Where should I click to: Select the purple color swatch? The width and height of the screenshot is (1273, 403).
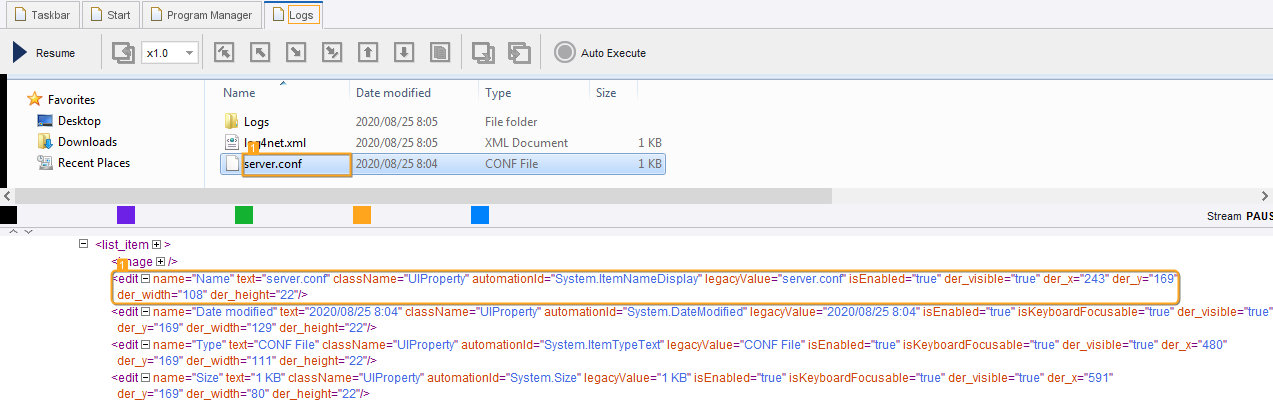pyautogui.click(x=125, y=215)
